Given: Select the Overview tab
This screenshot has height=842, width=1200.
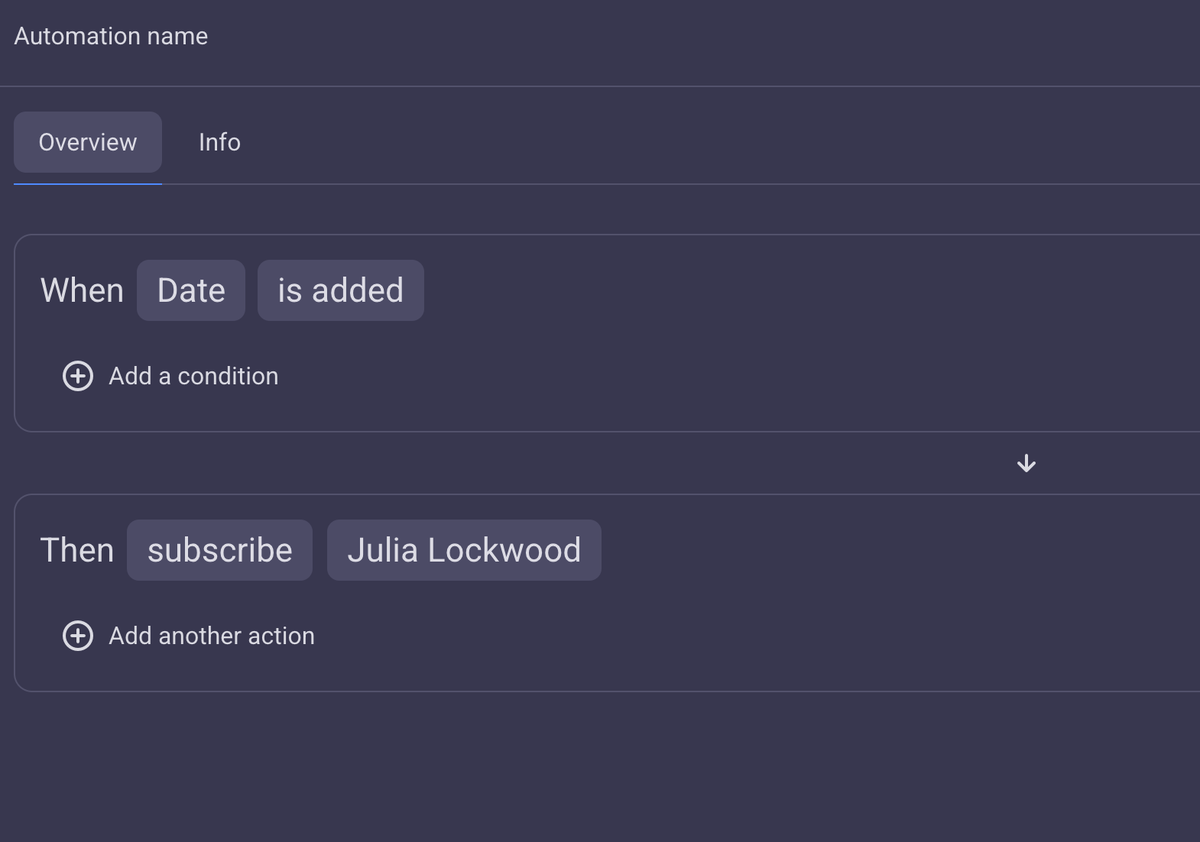Looking at the screenshot, I should (x=88, y=142).
